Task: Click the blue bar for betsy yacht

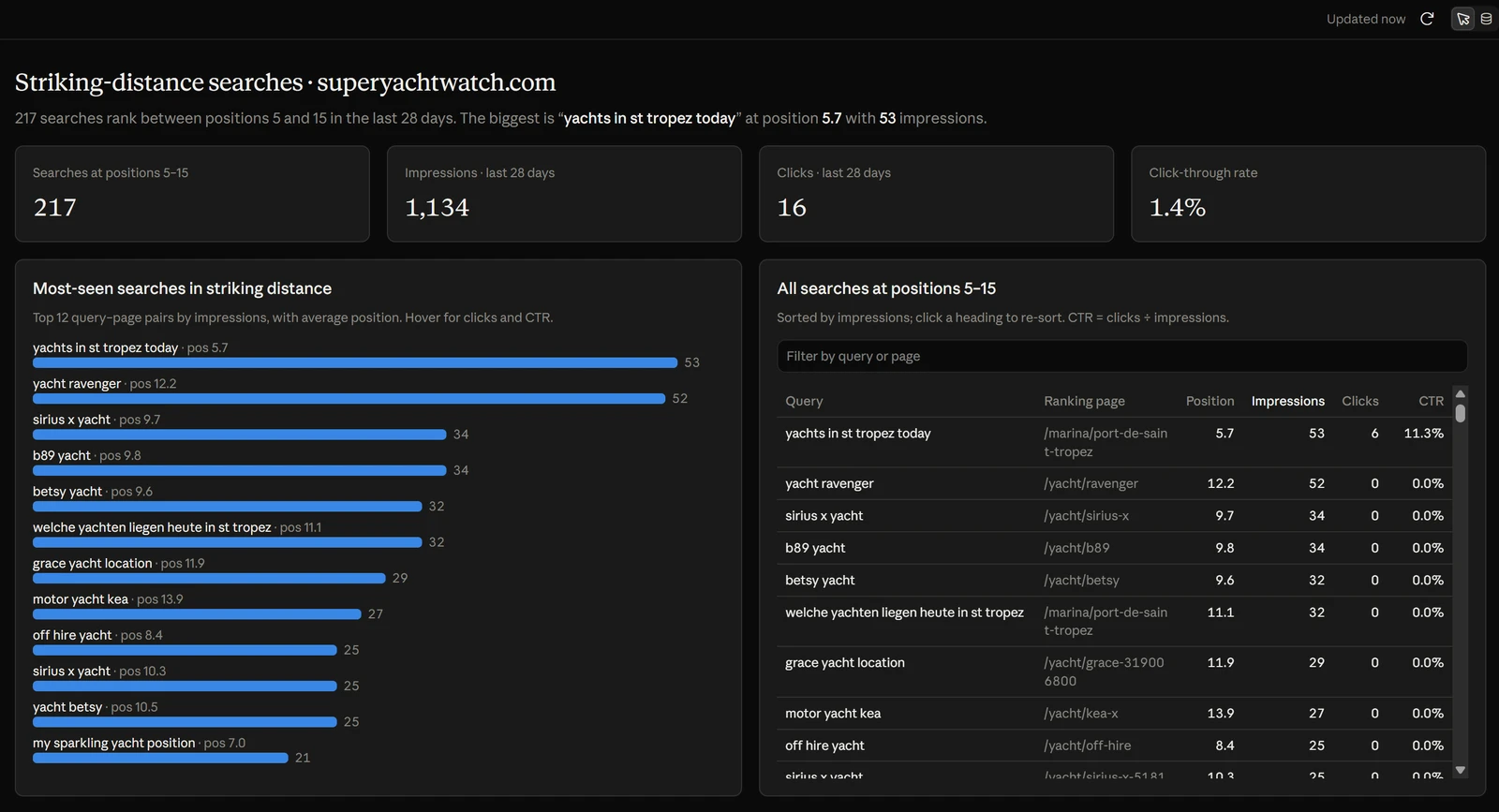Action: [x=227, y=507]
